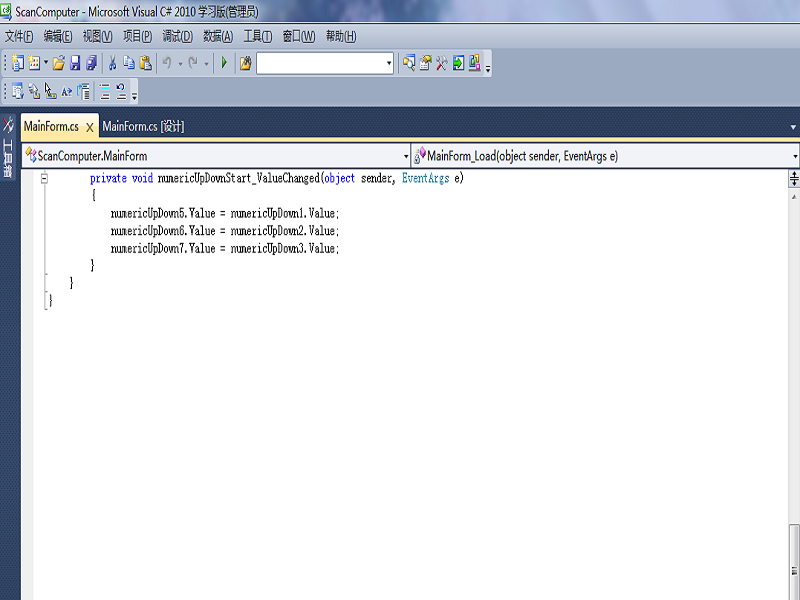Open the 窗口(W) menu
Image resolution: width=800 pixels, height=600 pixels.
[298, 36]
